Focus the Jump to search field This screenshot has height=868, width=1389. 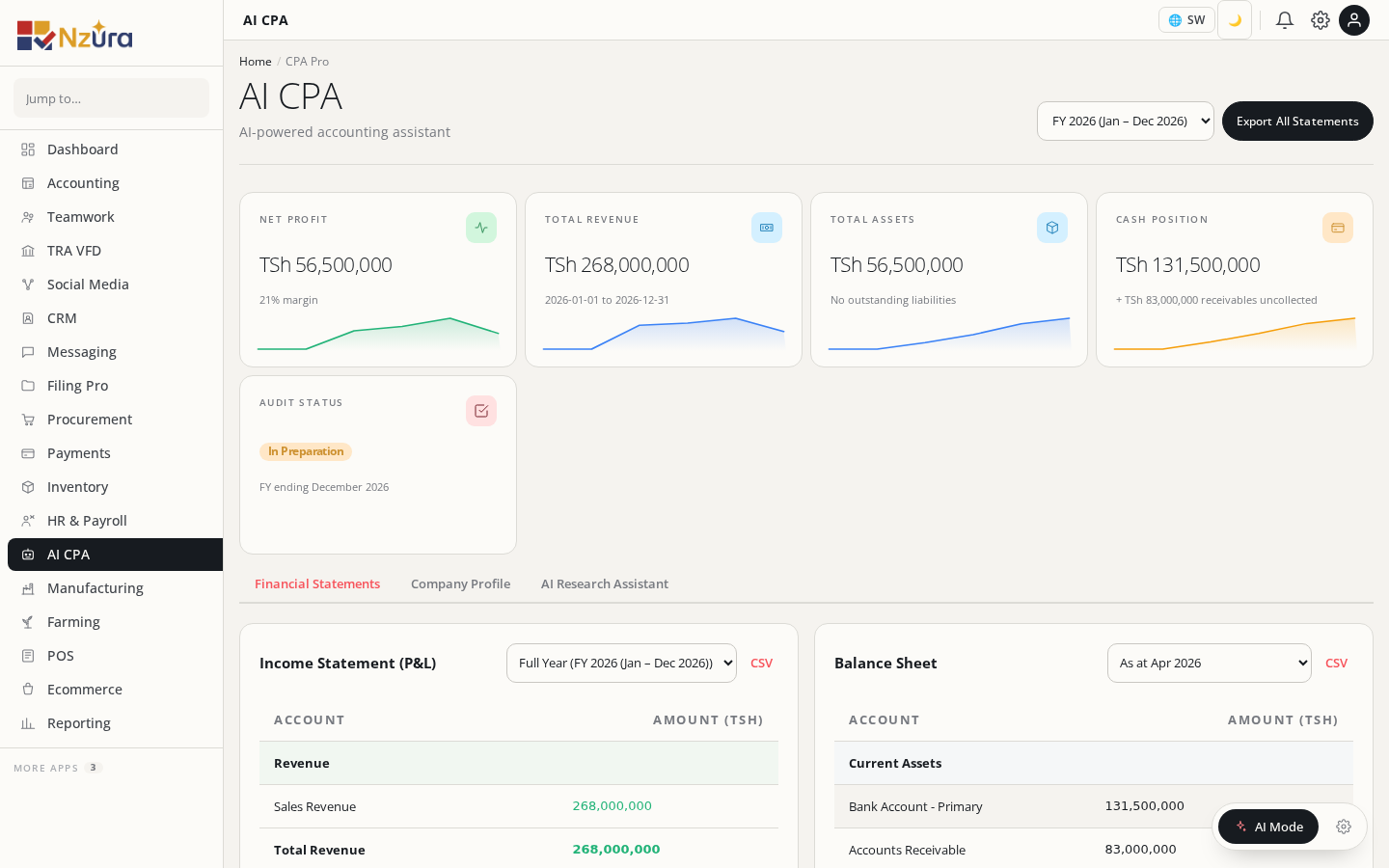point(111,98)
